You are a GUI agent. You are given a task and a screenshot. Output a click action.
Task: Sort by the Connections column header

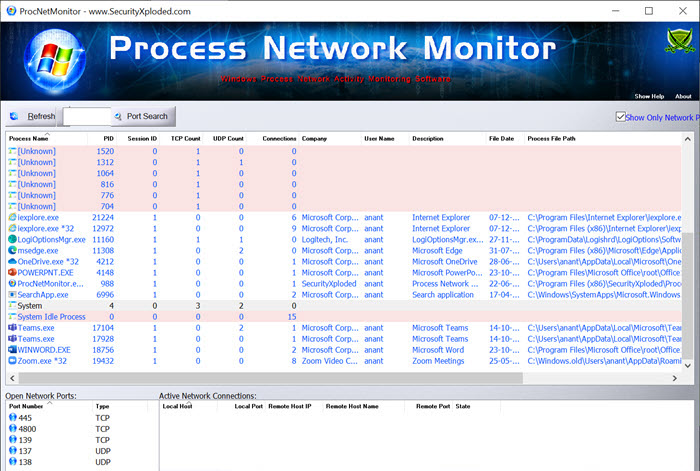(x=279, y=138)
